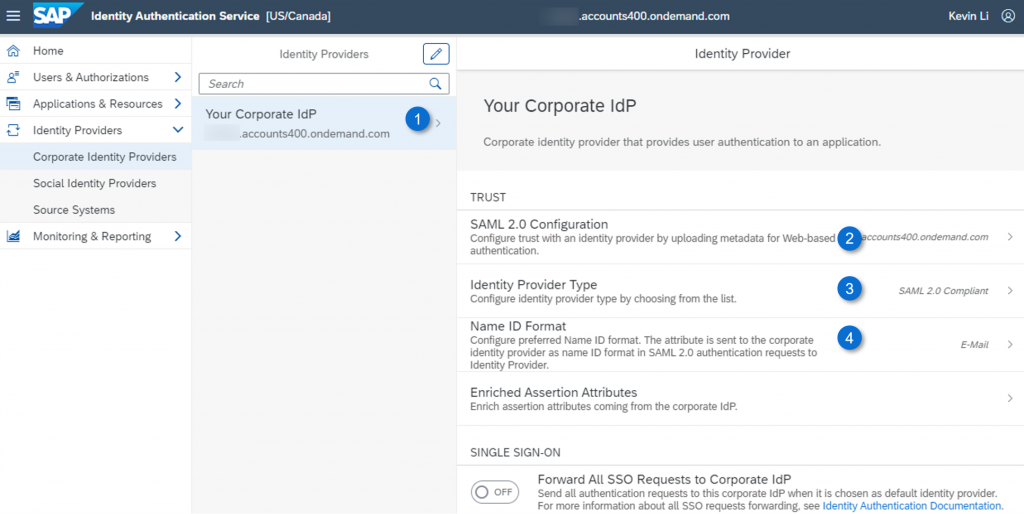Click the SAP logo
1024x514 pixels.
[58, 16]
